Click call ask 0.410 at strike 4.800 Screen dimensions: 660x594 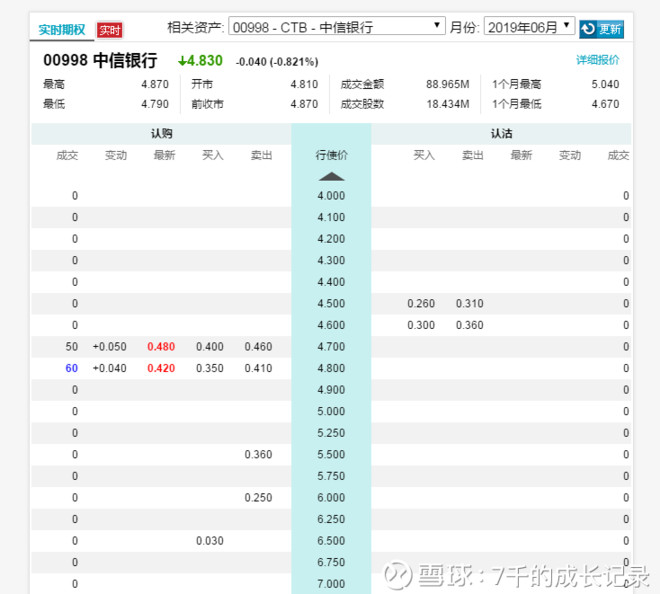258,368
